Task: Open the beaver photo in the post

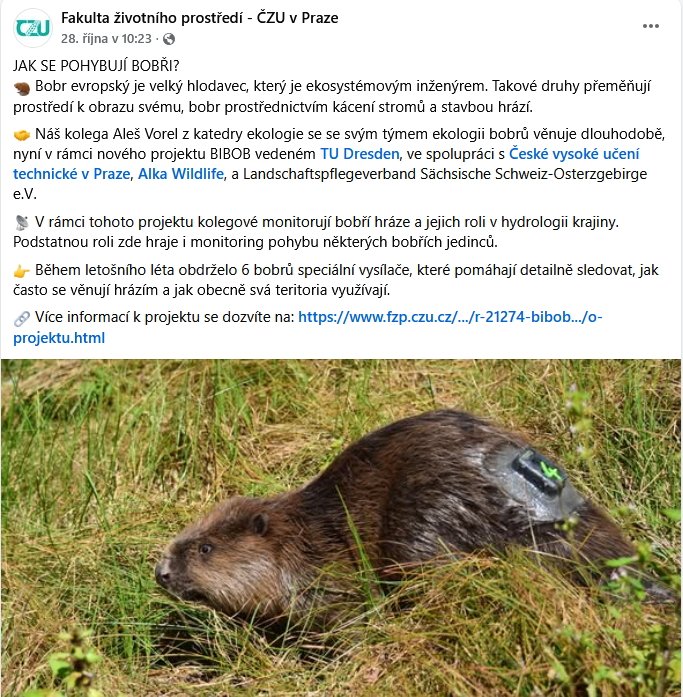Action: click(341, 528)
